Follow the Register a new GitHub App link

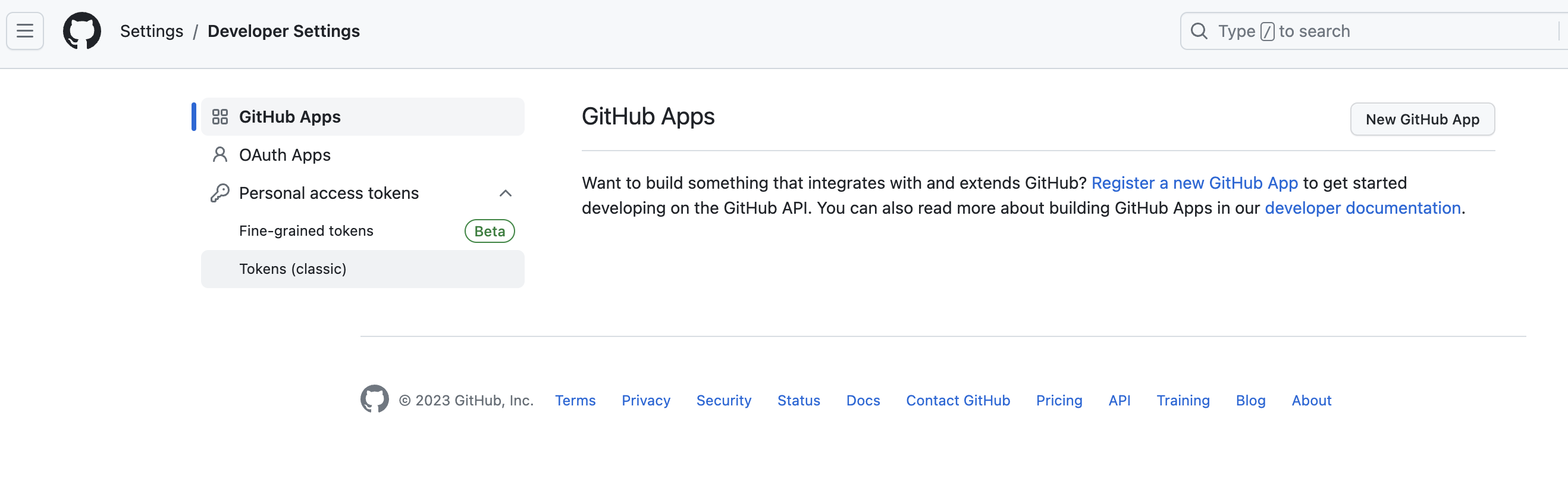point(1194,183)
